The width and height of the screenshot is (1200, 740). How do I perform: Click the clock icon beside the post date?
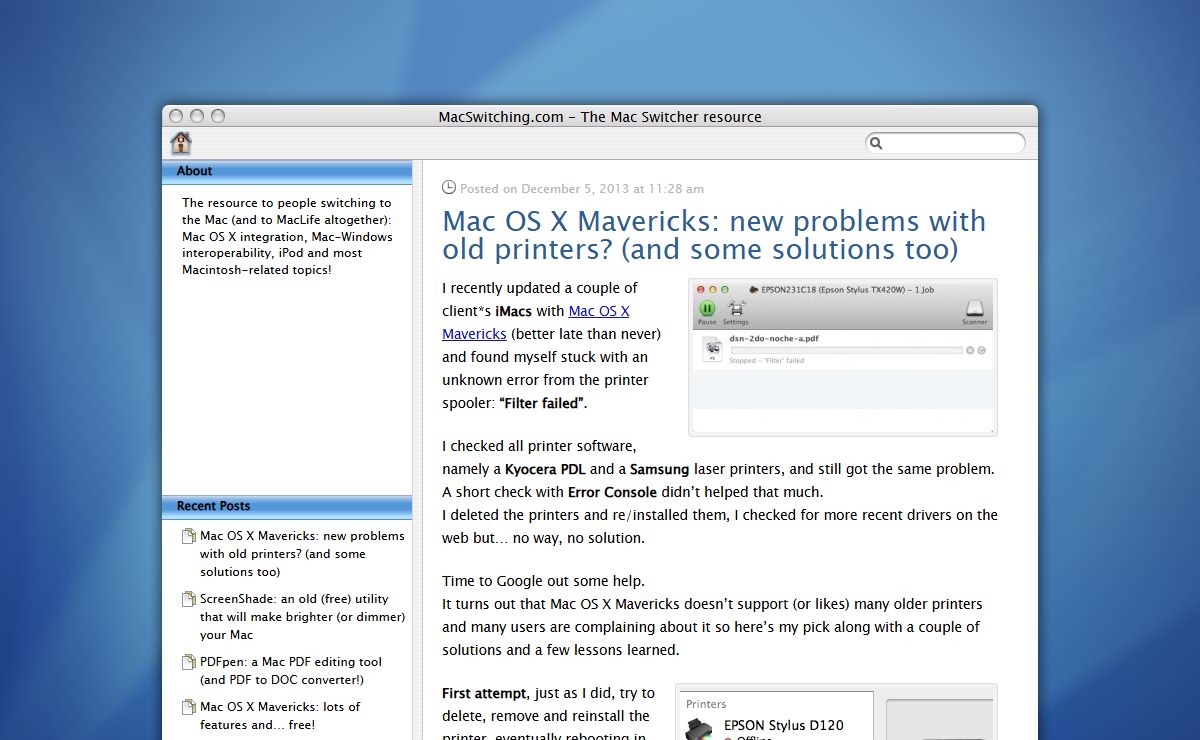[x=449, y=187]
